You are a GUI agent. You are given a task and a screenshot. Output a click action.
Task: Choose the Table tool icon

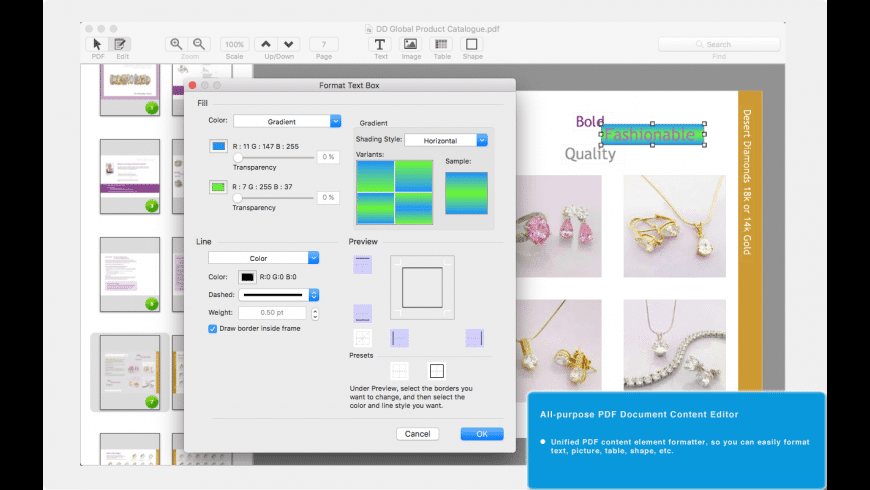pyautogui.click(x=441, y=44)
